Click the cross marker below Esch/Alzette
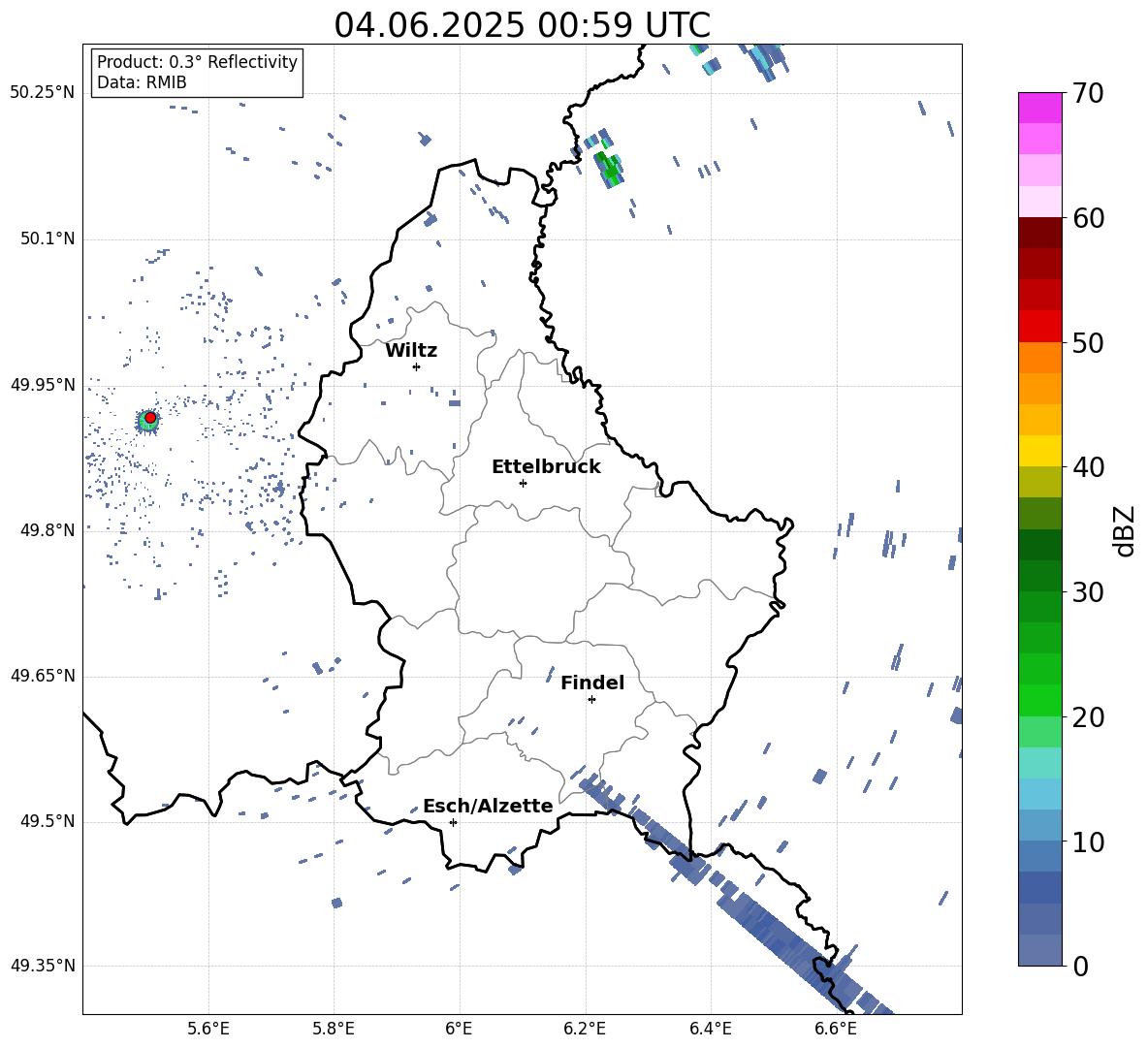1148x1048 pixels. click(453, 822)
